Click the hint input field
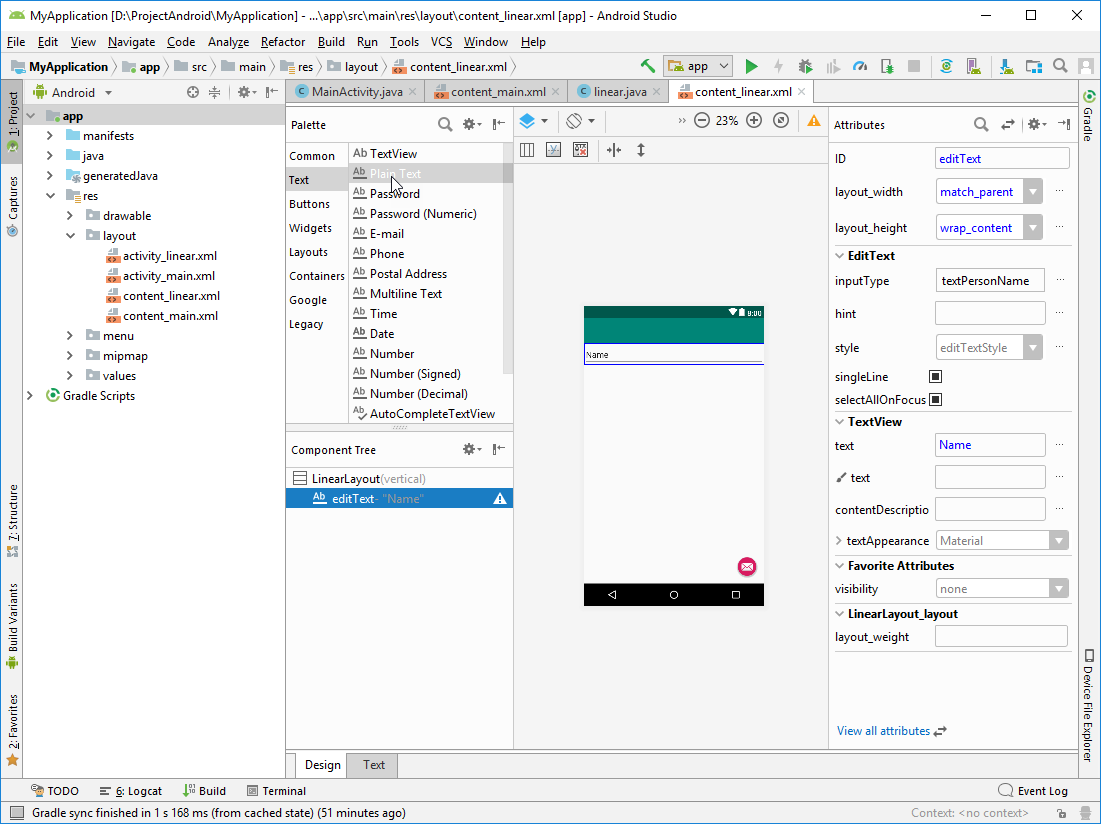The height and width of the screenshot is (824, 1101). [x=990, y=314]
